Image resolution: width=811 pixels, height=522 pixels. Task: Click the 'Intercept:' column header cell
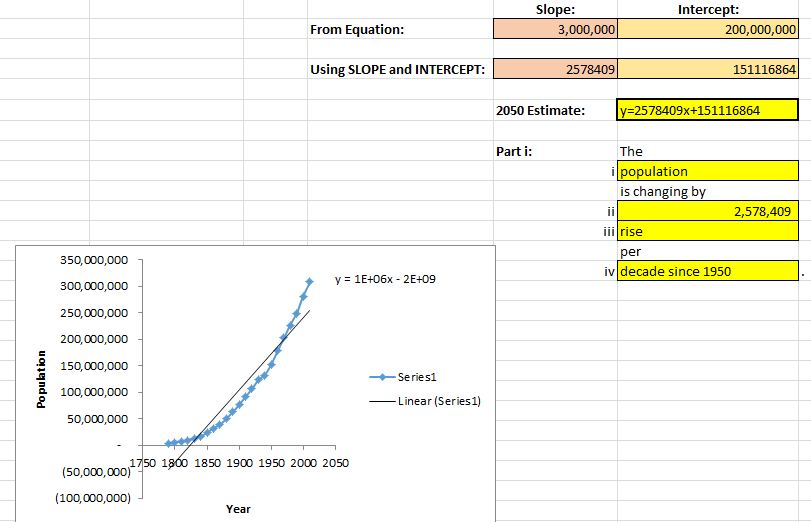708,9
